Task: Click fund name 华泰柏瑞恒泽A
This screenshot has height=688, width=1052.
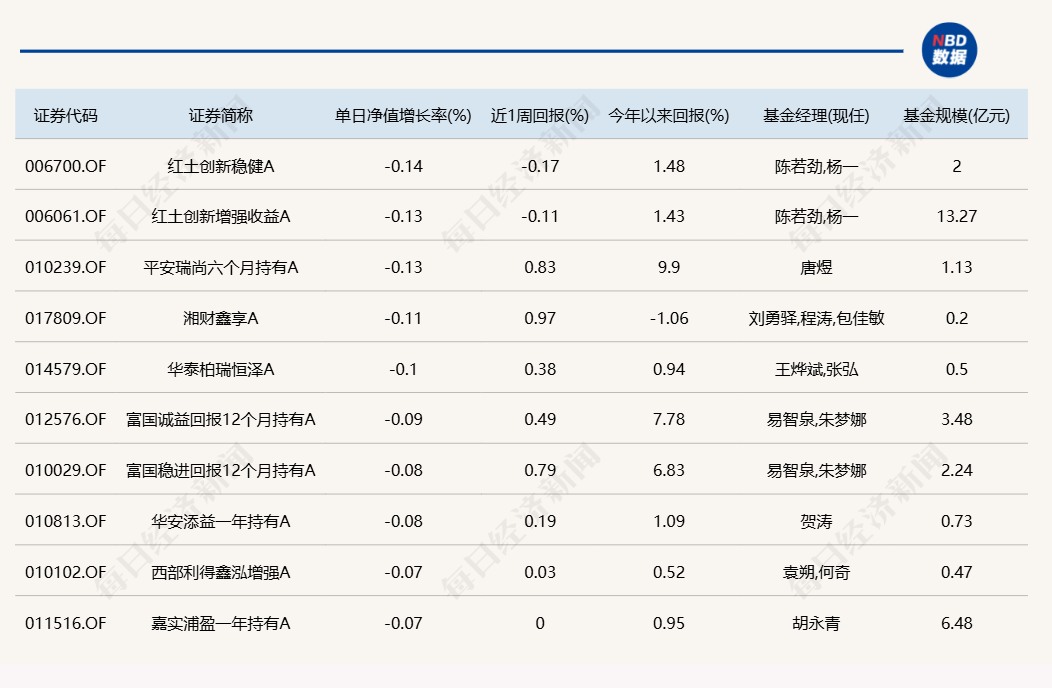Action: coord(221,369)
